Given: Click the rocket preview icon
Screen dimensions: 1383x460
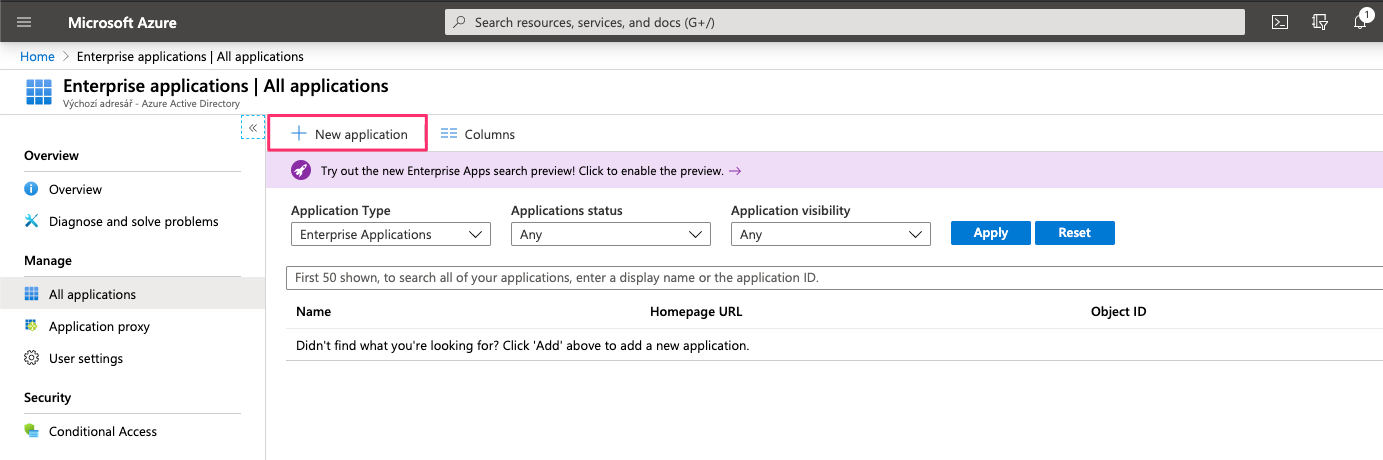Looking at the screenshot, I should (301, 171).
